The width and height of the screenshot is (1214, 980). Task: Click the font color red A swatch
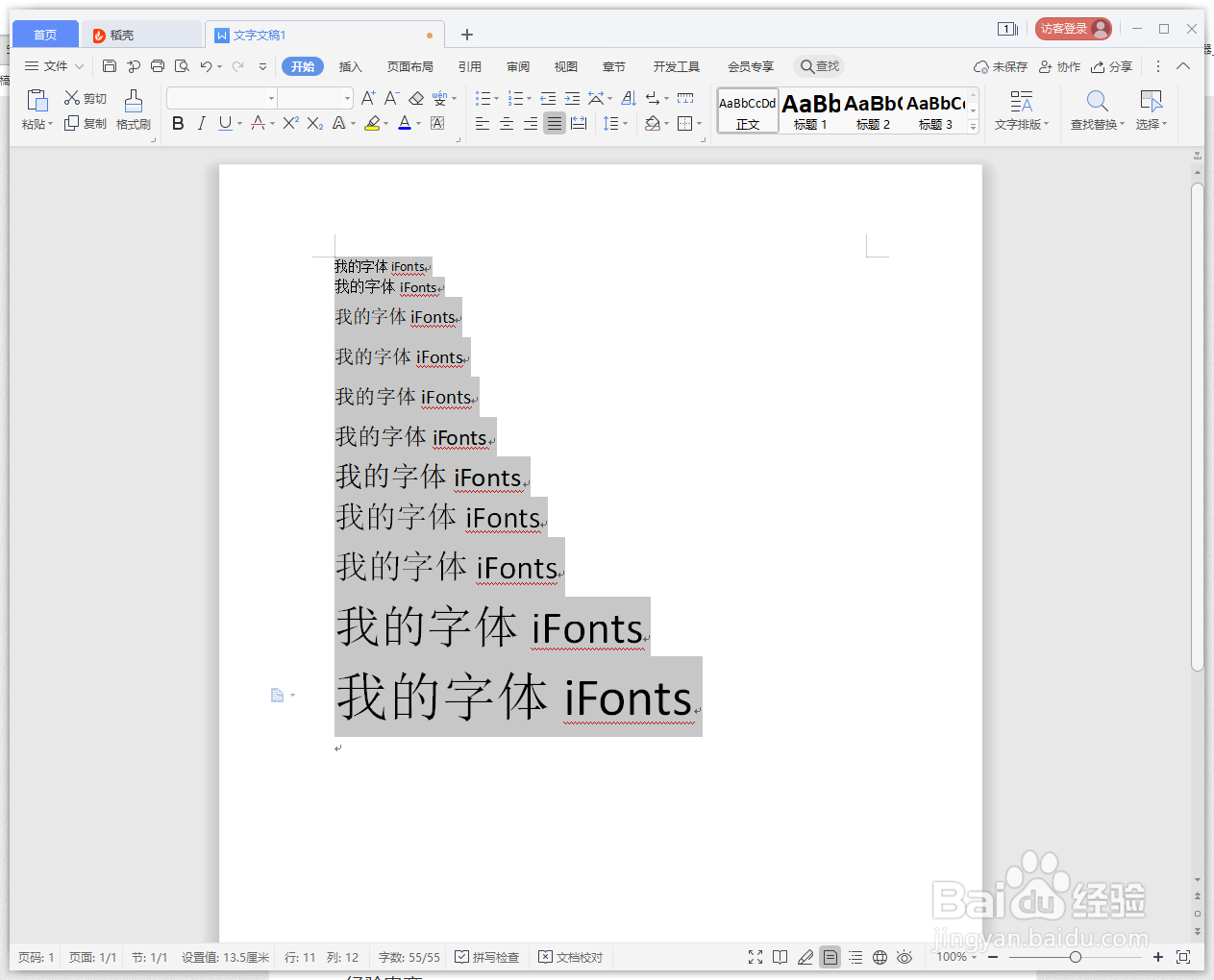pos(405,123)
